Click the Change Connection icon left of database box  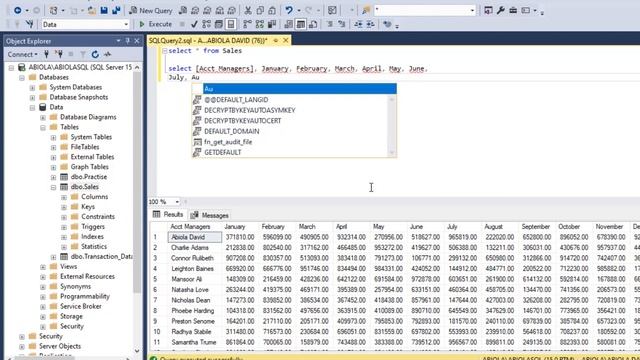click(x=29, y=24)
